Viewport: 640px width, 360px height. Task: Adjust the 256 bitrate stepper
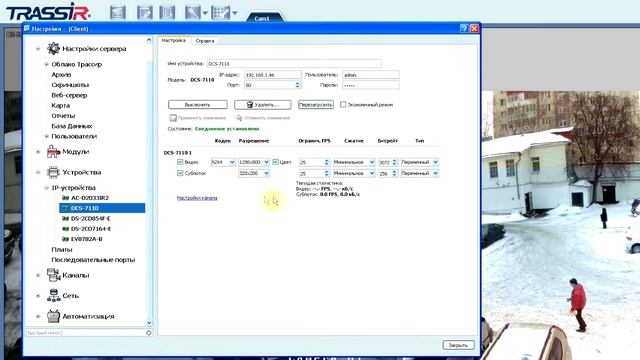(394, 173)
